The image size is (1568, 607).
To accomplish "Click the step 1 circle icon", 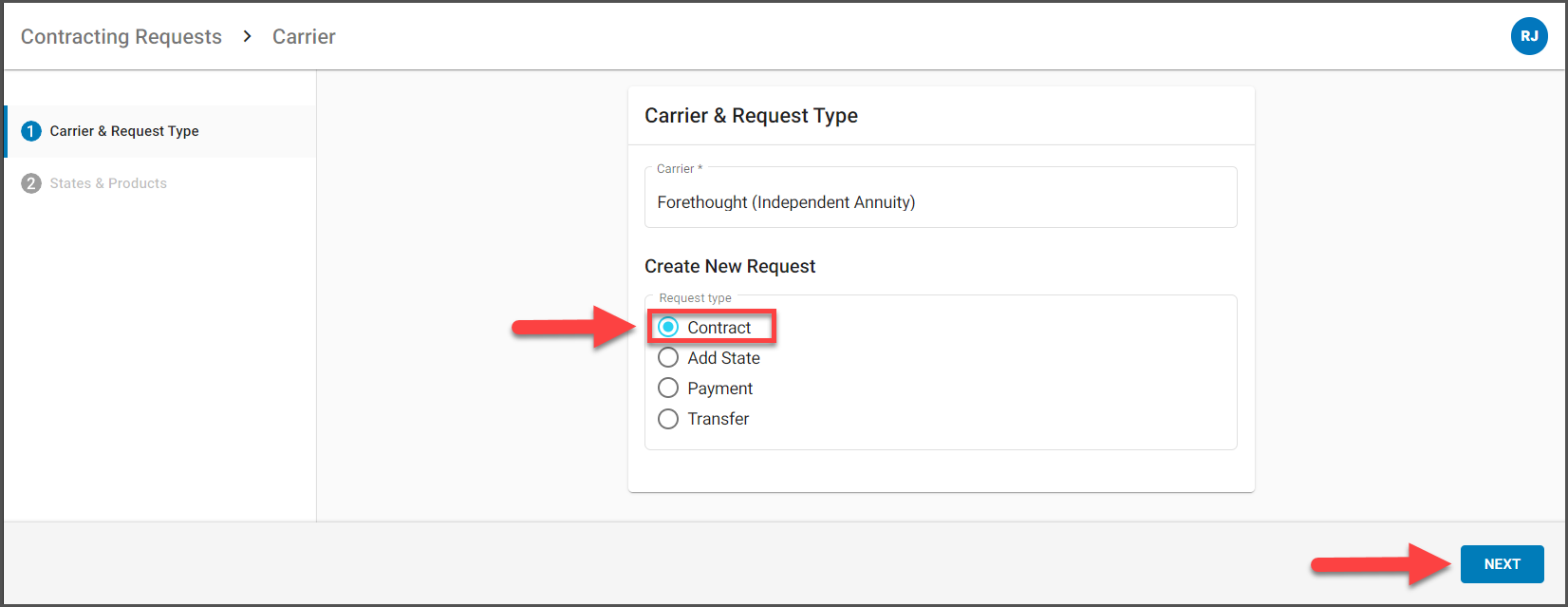I will (31, 131).
